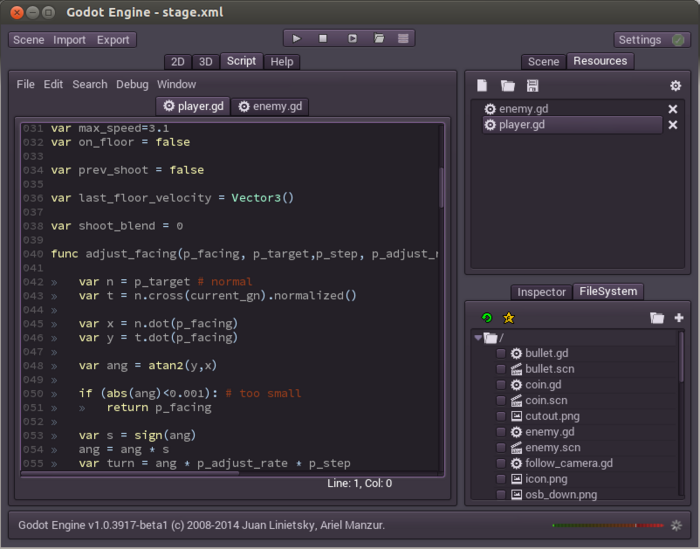Click the cutout.png image icon
Screen dimensions: 700x549
pos(516,416)
